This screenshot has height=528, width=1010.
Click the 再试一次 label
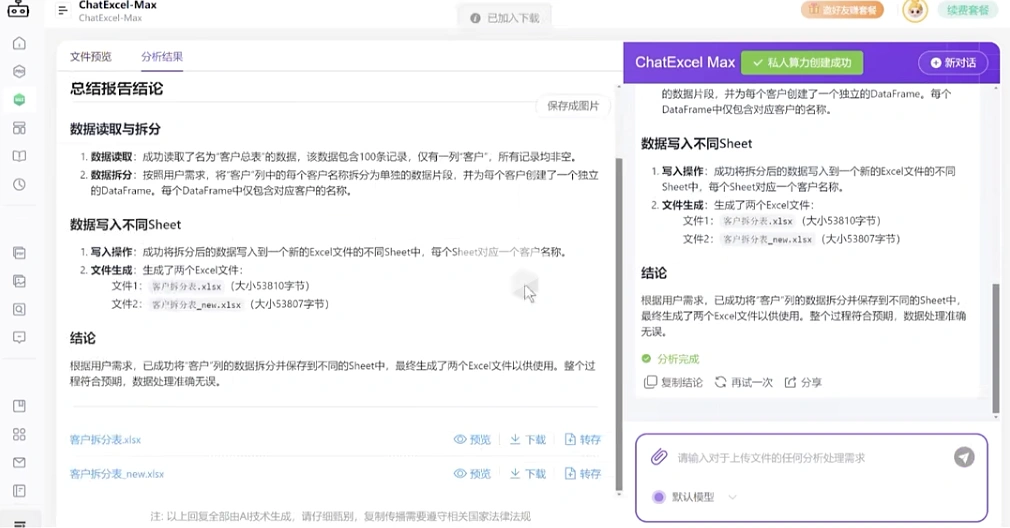(751, 382)
